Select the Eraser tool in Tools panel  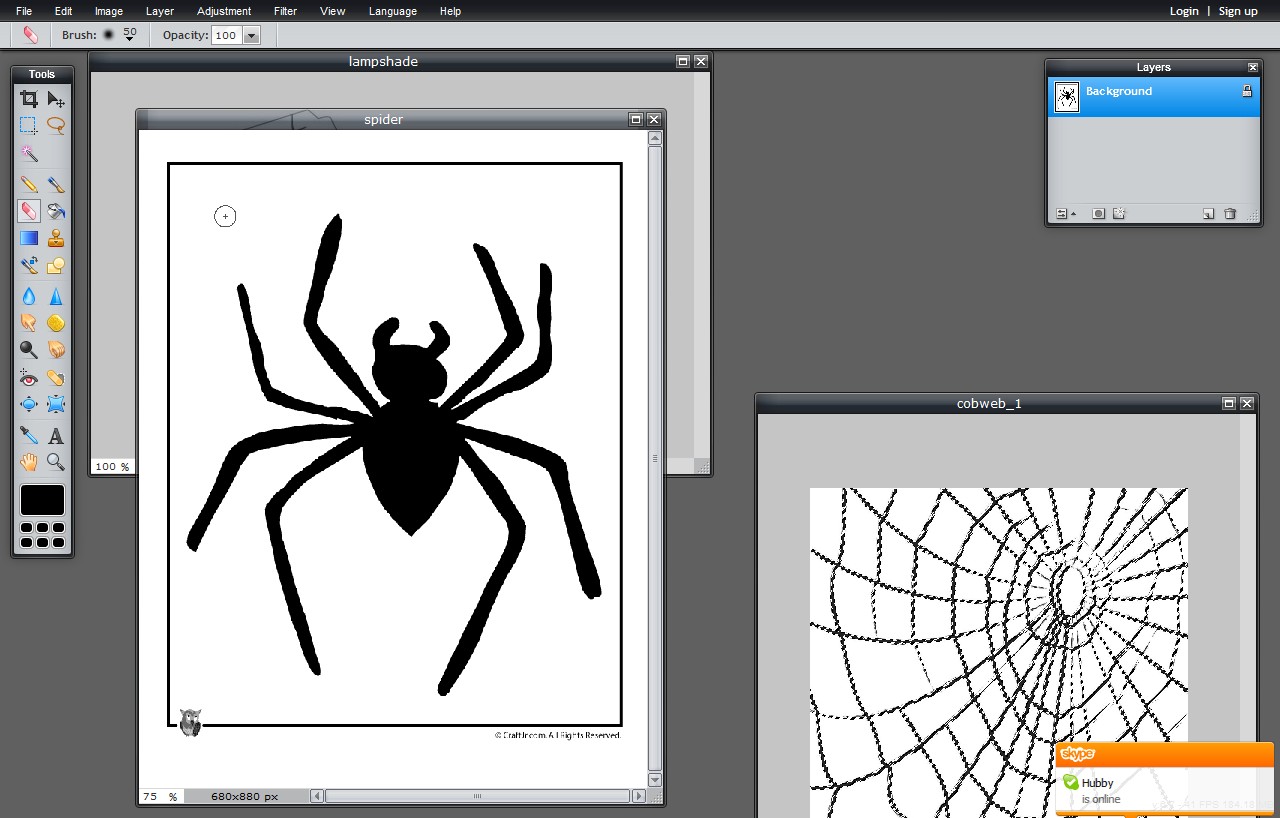coord(29,211)
